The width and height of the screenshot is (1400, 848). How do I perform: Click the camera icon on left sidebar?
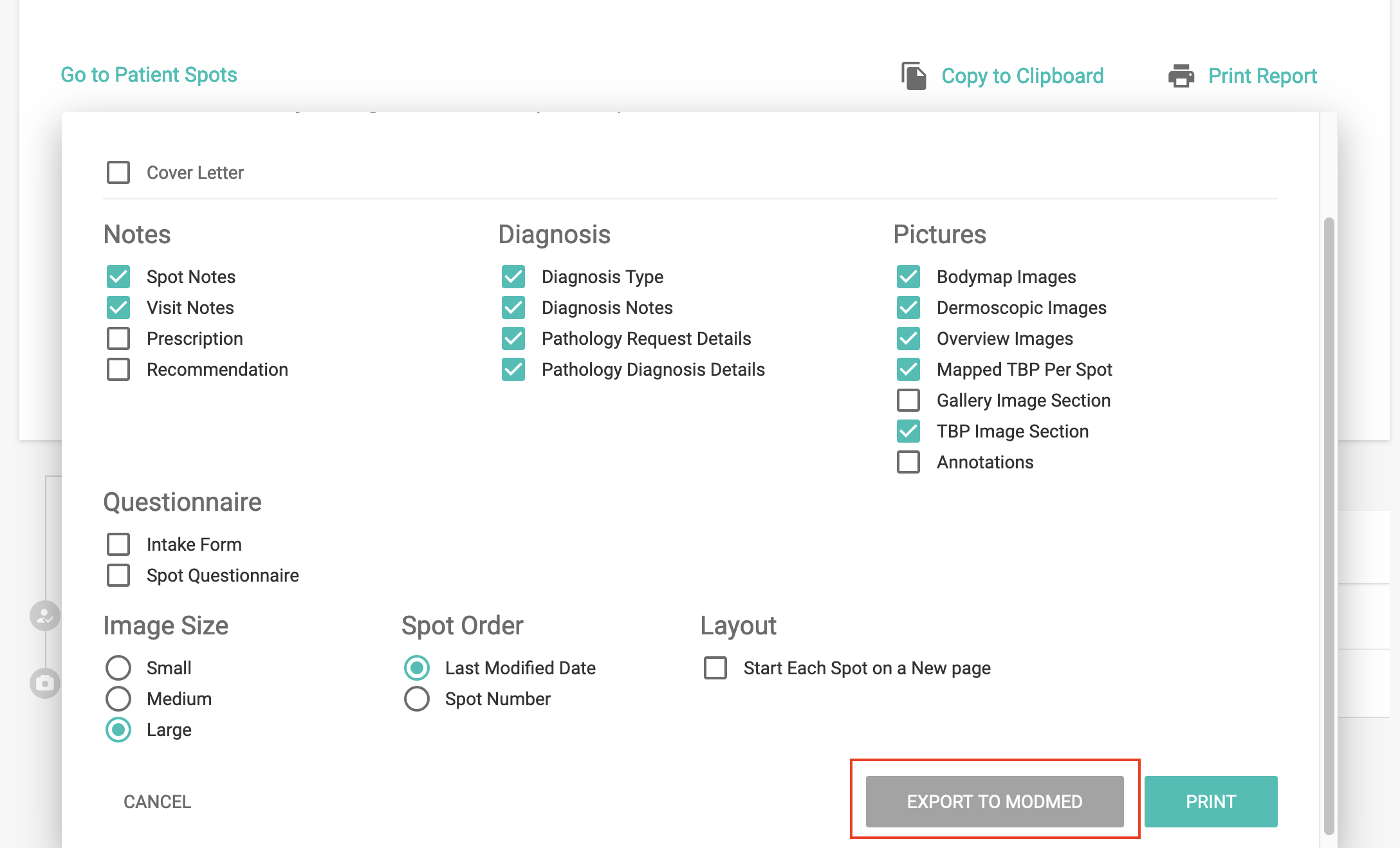pyautogui.click(x=44, y=683)
